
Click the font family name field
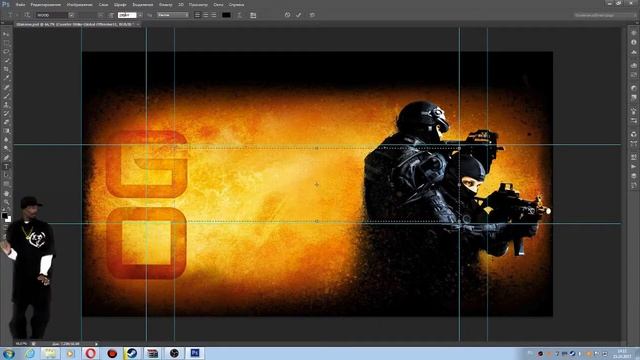51,15
